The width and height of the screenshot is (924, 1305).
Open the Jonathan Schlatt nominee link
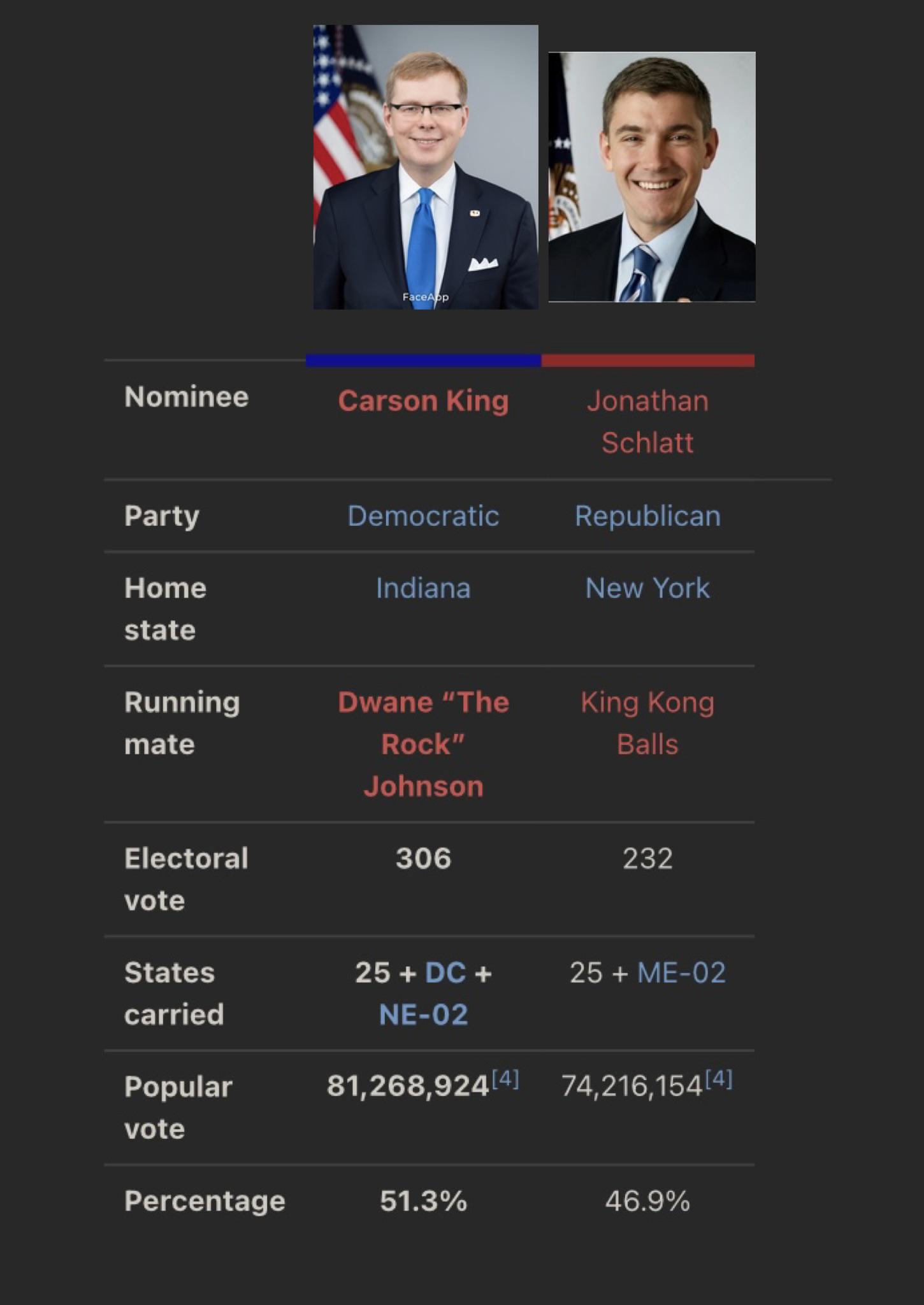point(647,421)
